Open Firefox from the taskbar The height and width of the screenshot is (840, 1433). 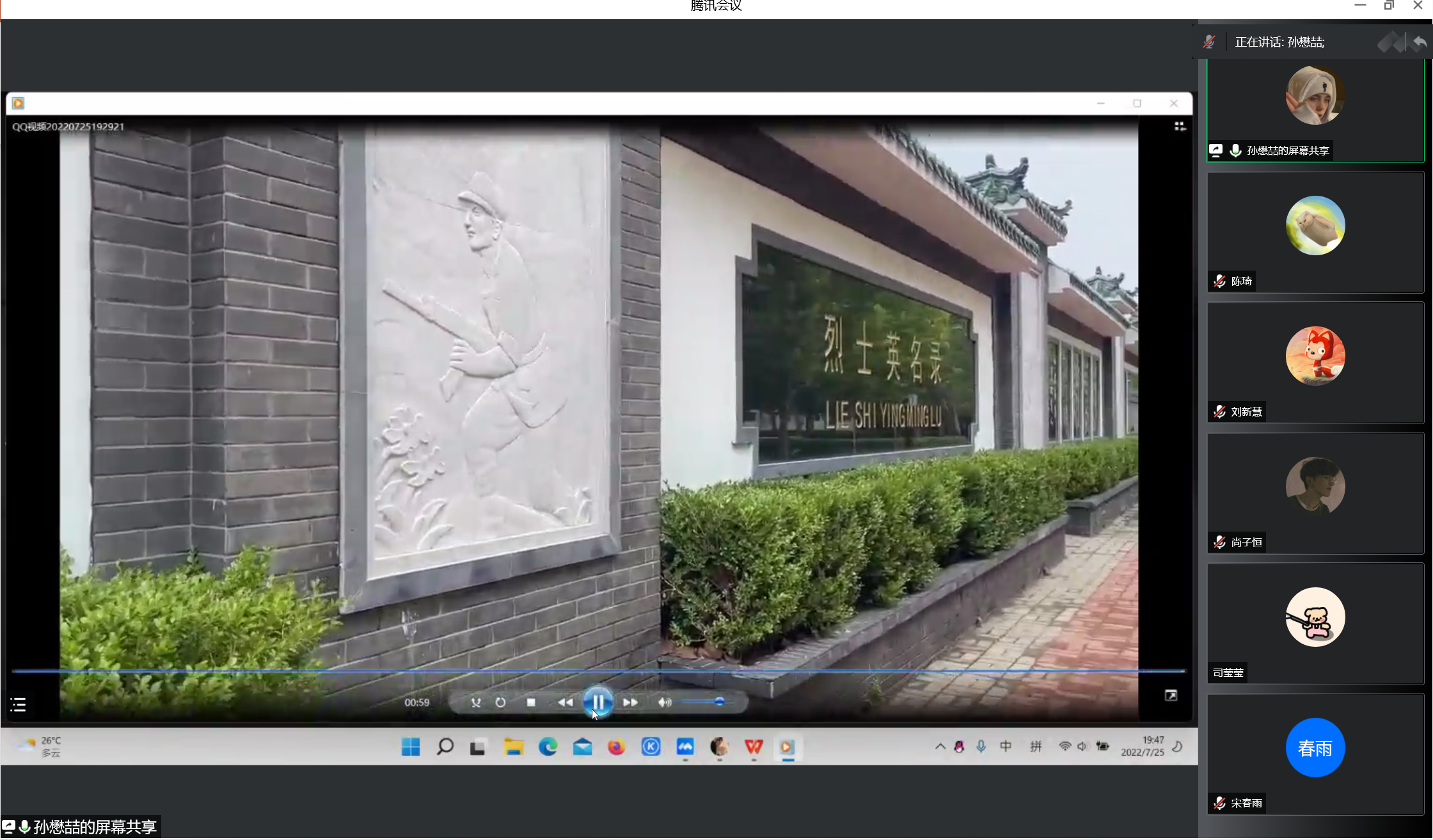pyautogui.click(x=616, y=747)
